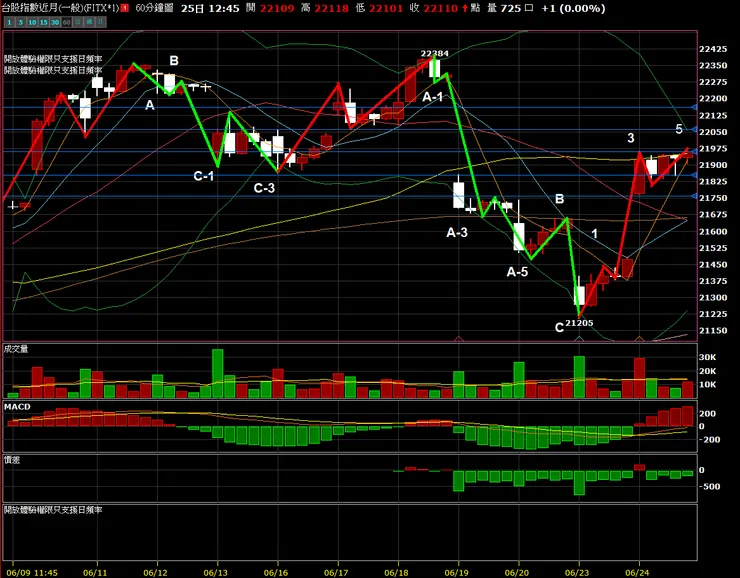Click the open price 22109
Image resolution: width=740 pixels, height=578 pixels.
[x=277, y=8]
